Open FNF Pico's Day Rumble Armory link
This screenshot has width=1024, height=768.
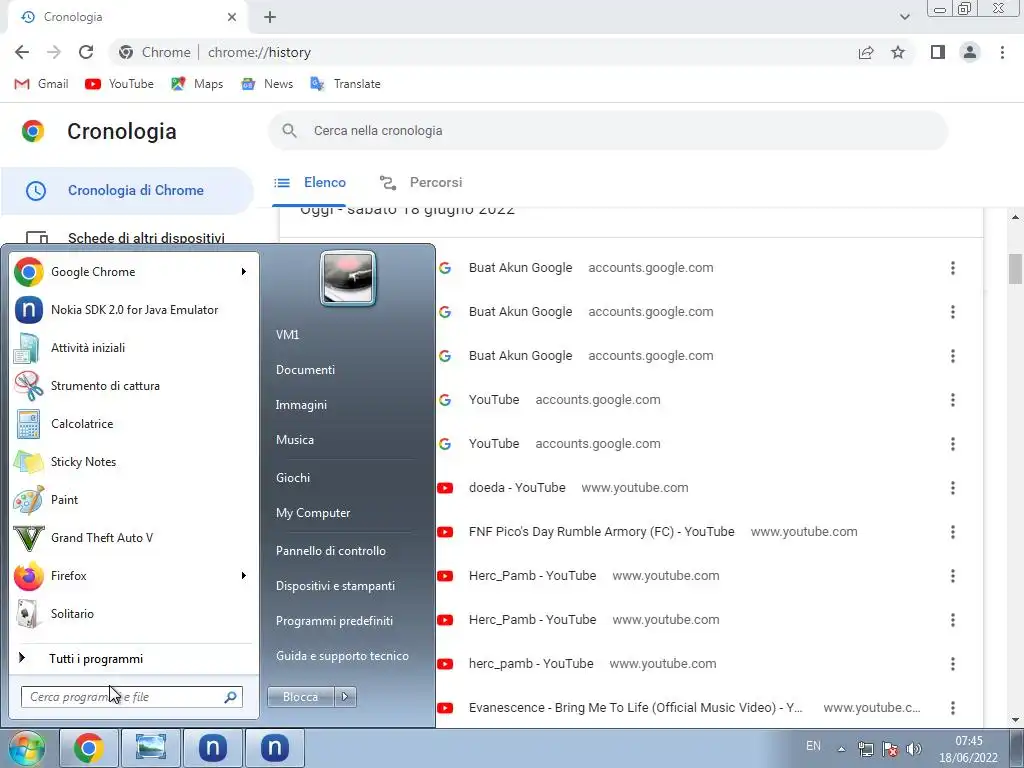coord(601,532)
